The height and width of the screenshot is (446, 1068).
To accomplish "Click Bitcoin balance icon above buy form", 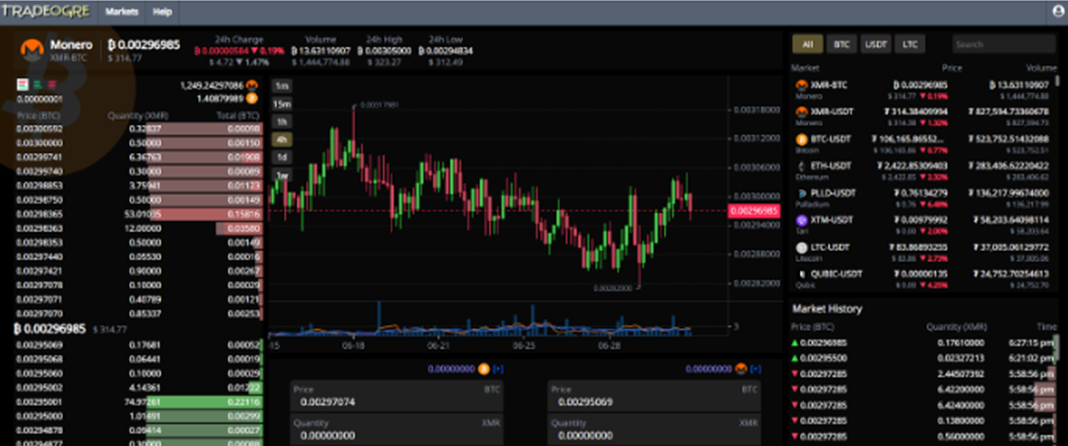I will (x=484, y=368).
